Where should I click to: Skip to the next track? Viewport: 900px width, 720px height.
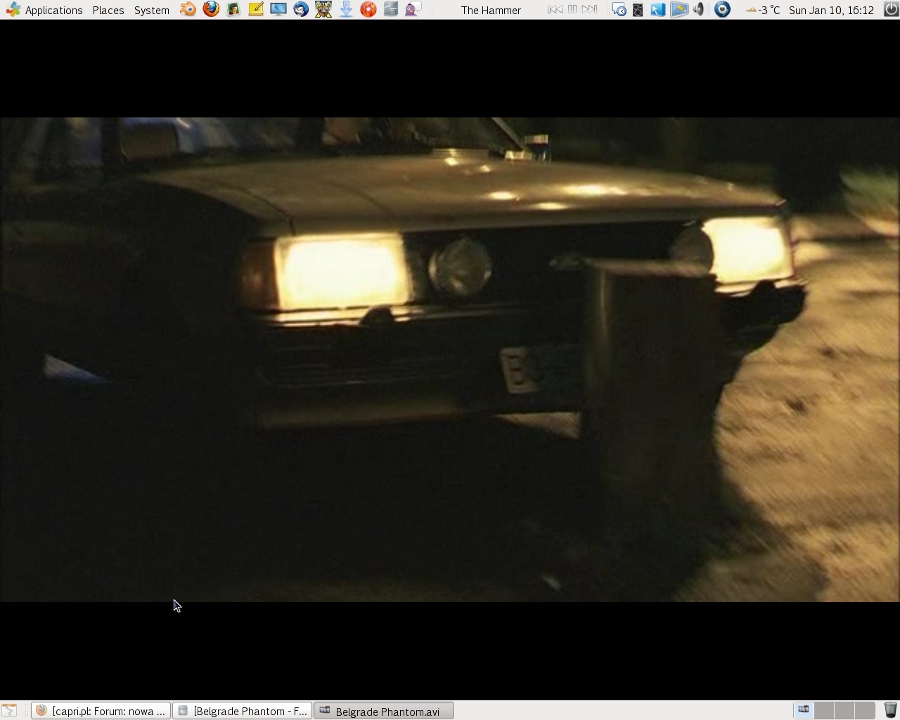(x=589, y=9)
